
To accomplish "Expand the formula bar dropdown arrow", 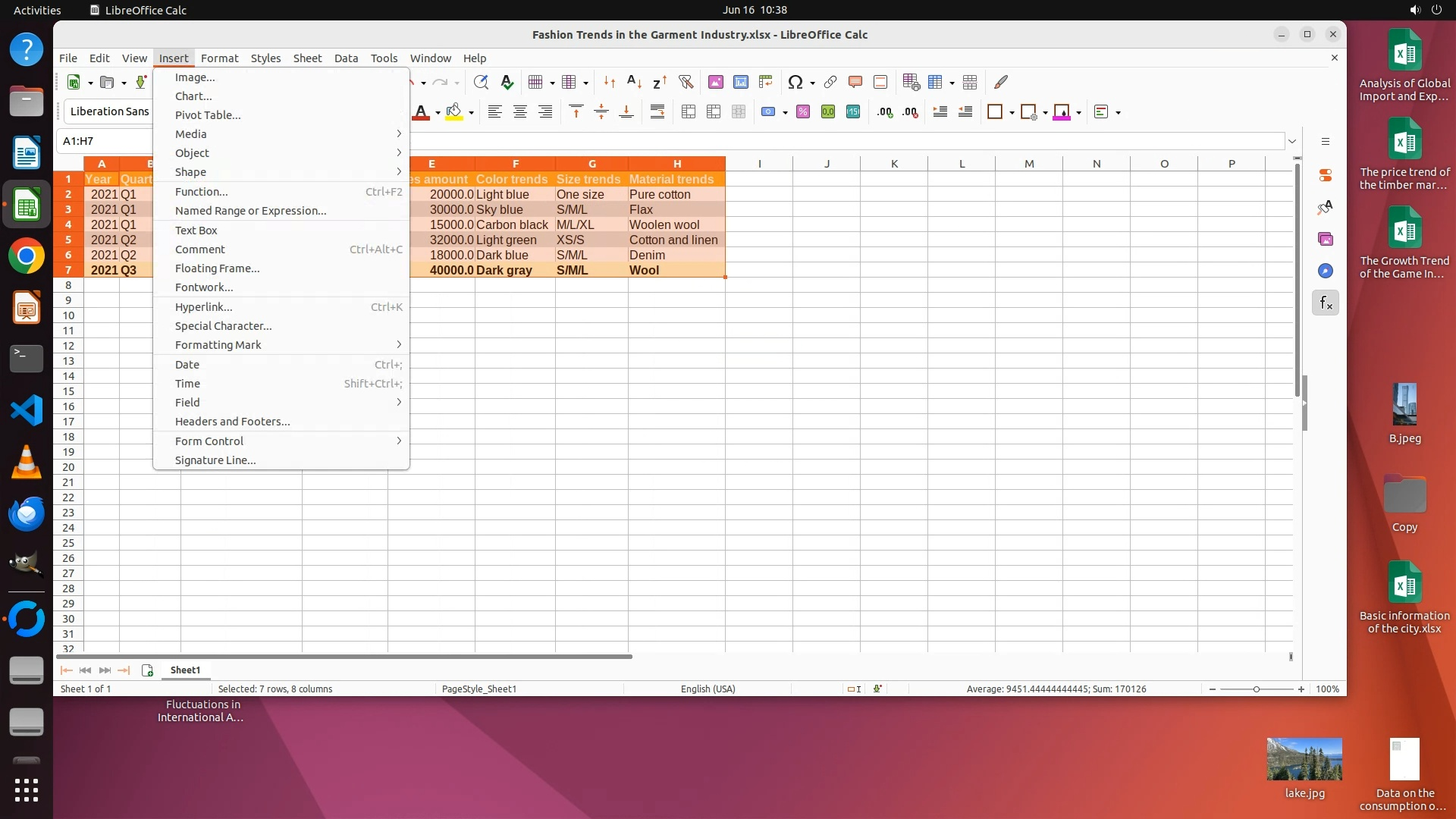I will (1292, 141).
